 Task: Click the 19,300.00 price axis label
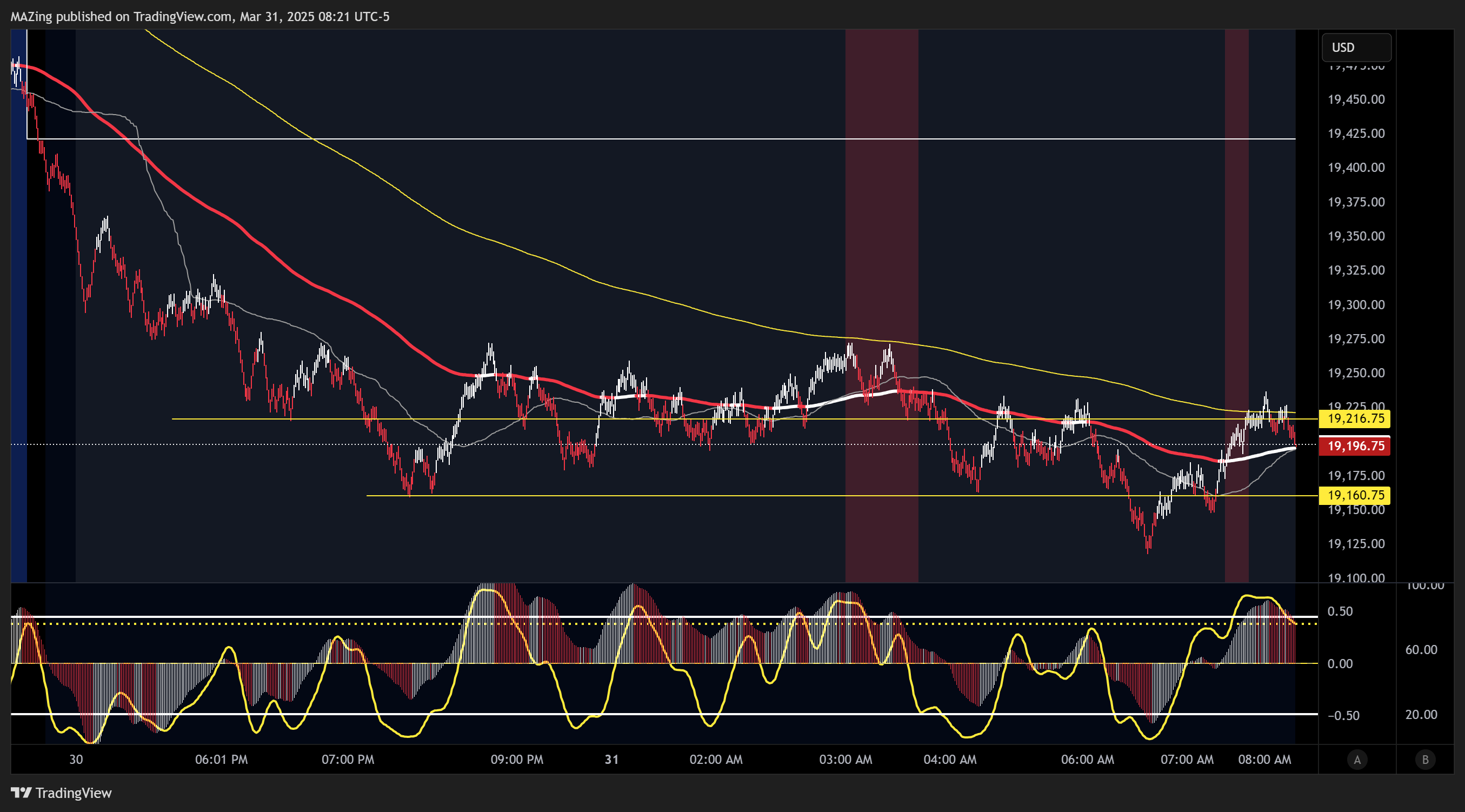(x=1356, y=305)
